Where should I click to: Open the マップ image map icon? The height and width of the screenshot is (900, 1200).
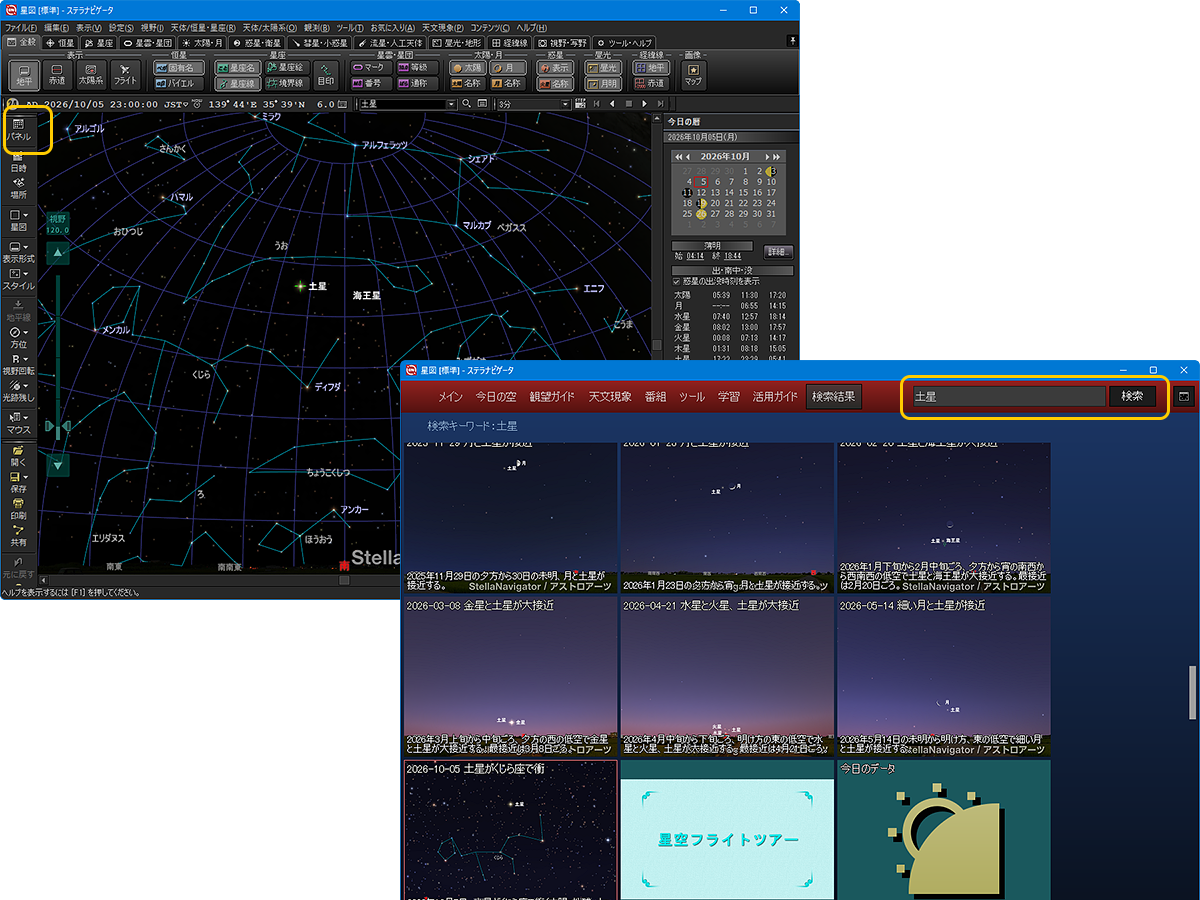click(693, 75)
